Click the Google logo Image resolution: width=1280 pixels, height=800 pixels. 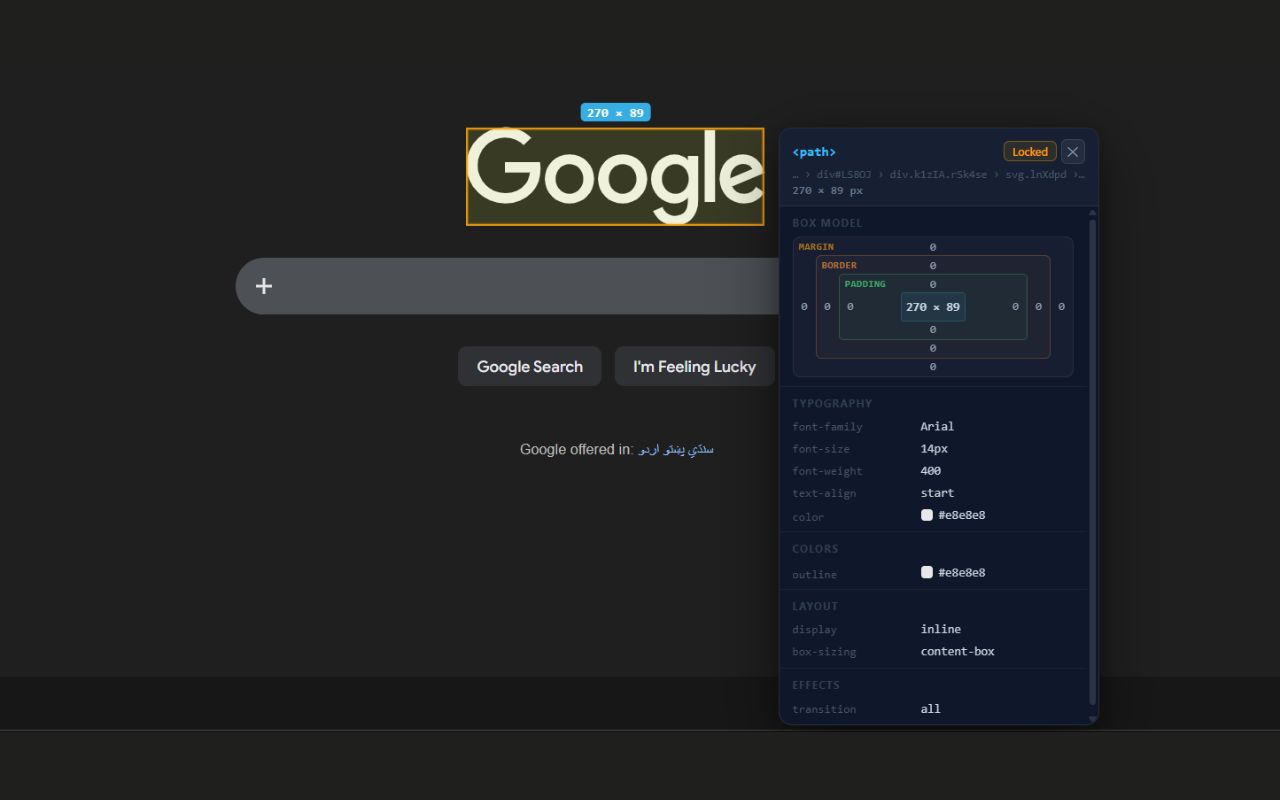615,176
